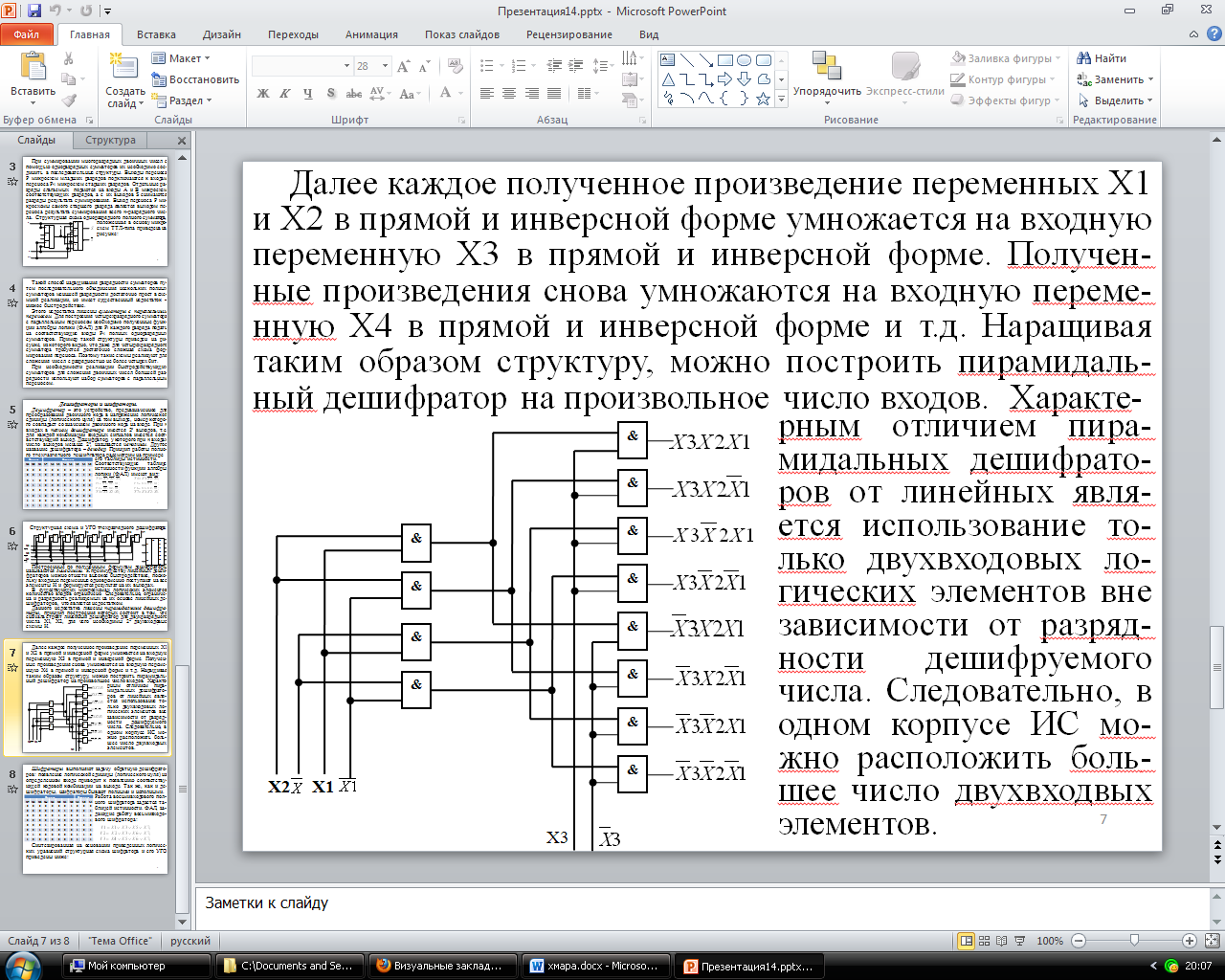Click the Arrange (Упорядочить) icon
Image resolution: width=1225 pixels, height=980 pixels.
826,66
